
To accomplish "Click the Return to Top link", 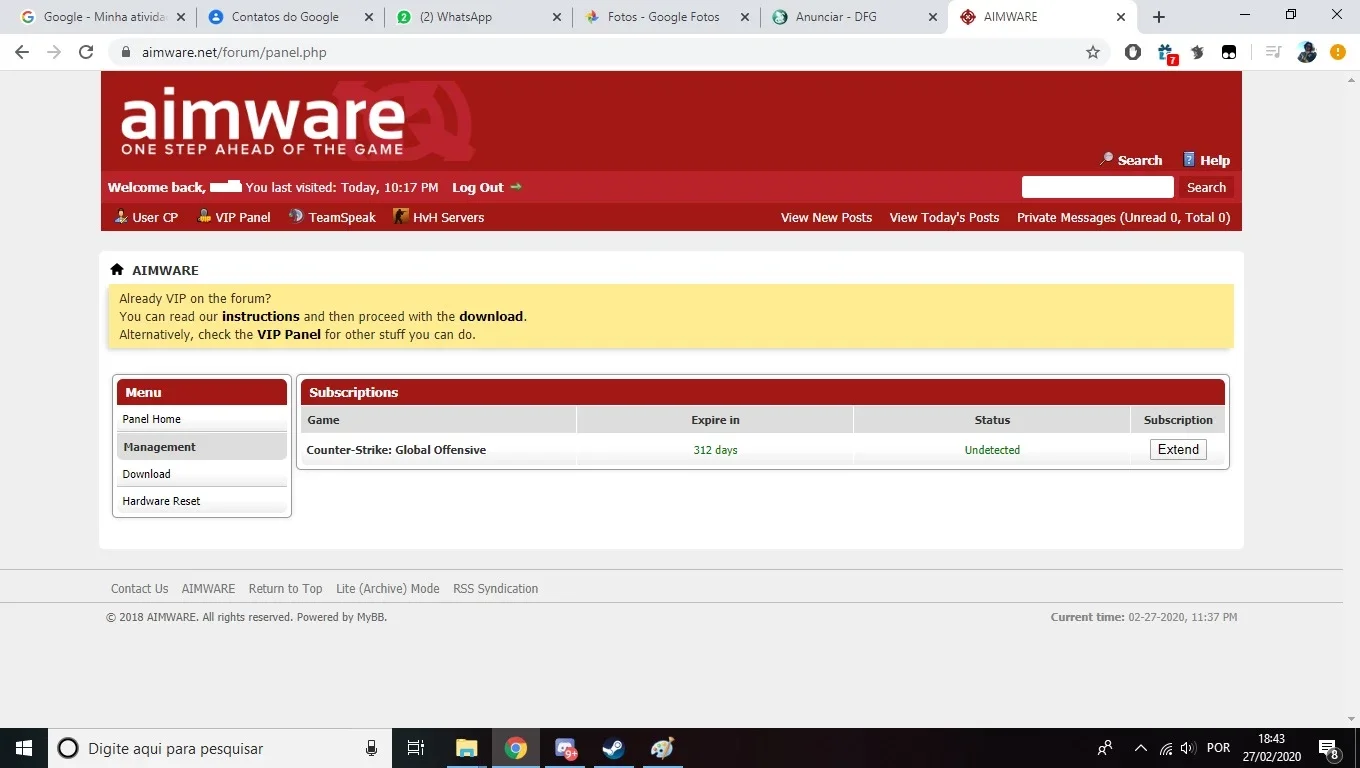I will (x=285, y=589).
